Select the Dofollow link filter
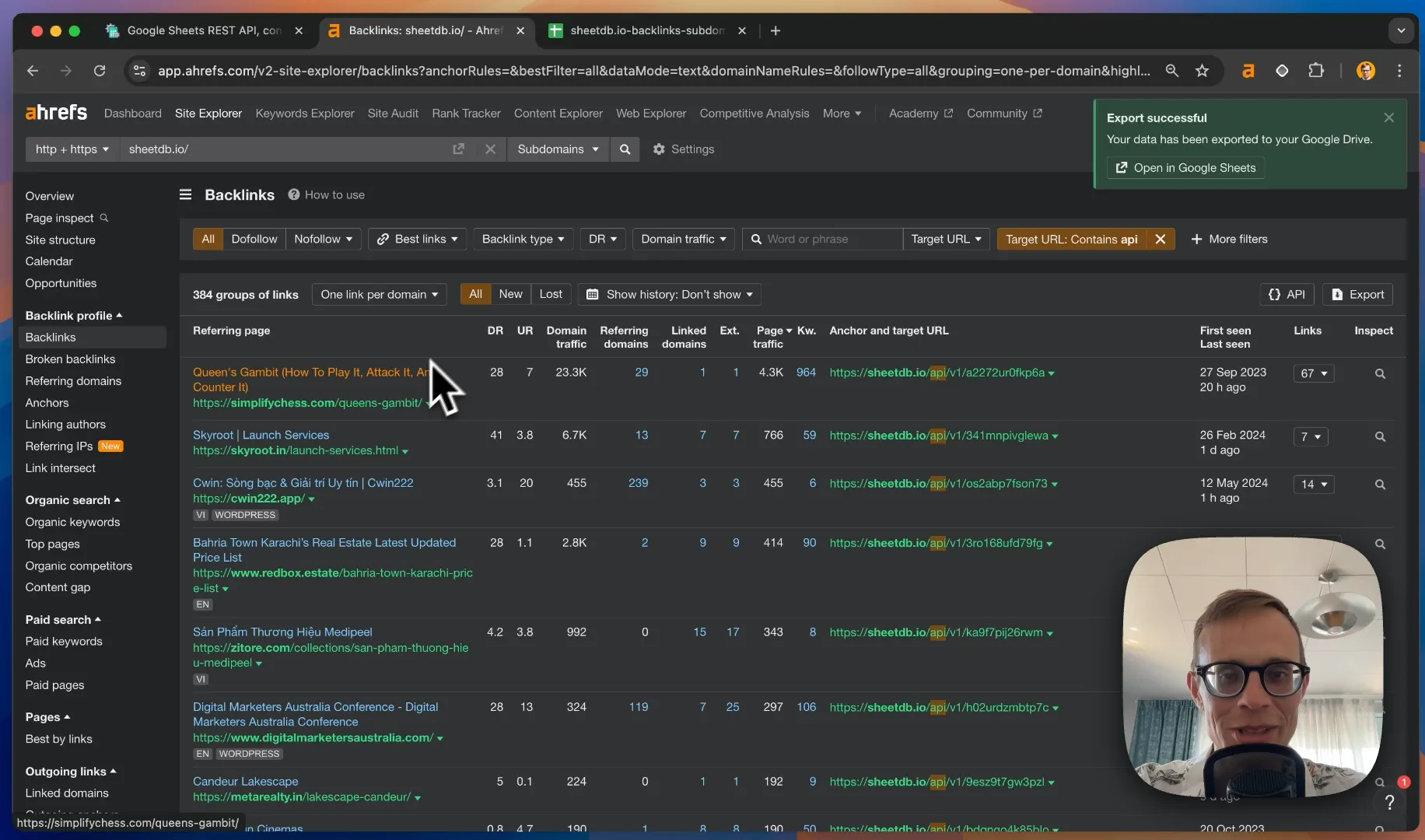This screenshot has height=840, width=1425. (254, 239)
